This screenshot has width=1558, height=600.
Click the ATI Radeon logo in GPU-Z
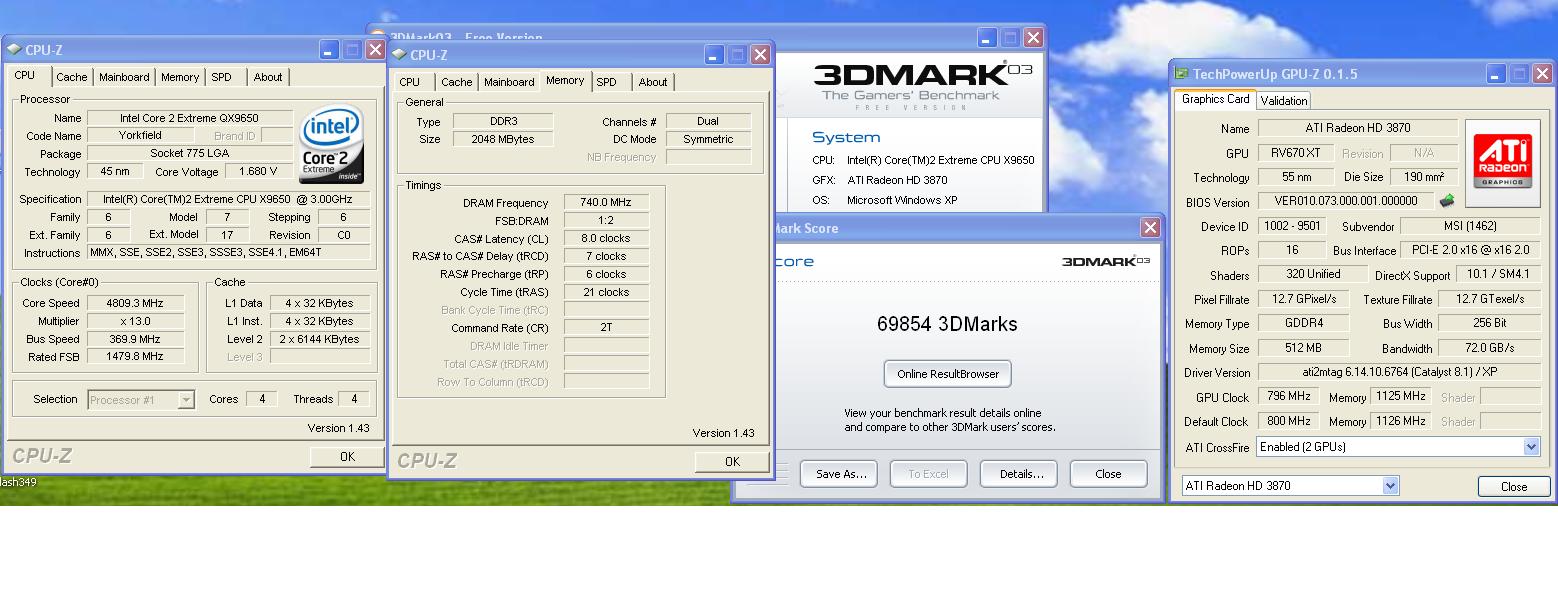click(1502, 164)
